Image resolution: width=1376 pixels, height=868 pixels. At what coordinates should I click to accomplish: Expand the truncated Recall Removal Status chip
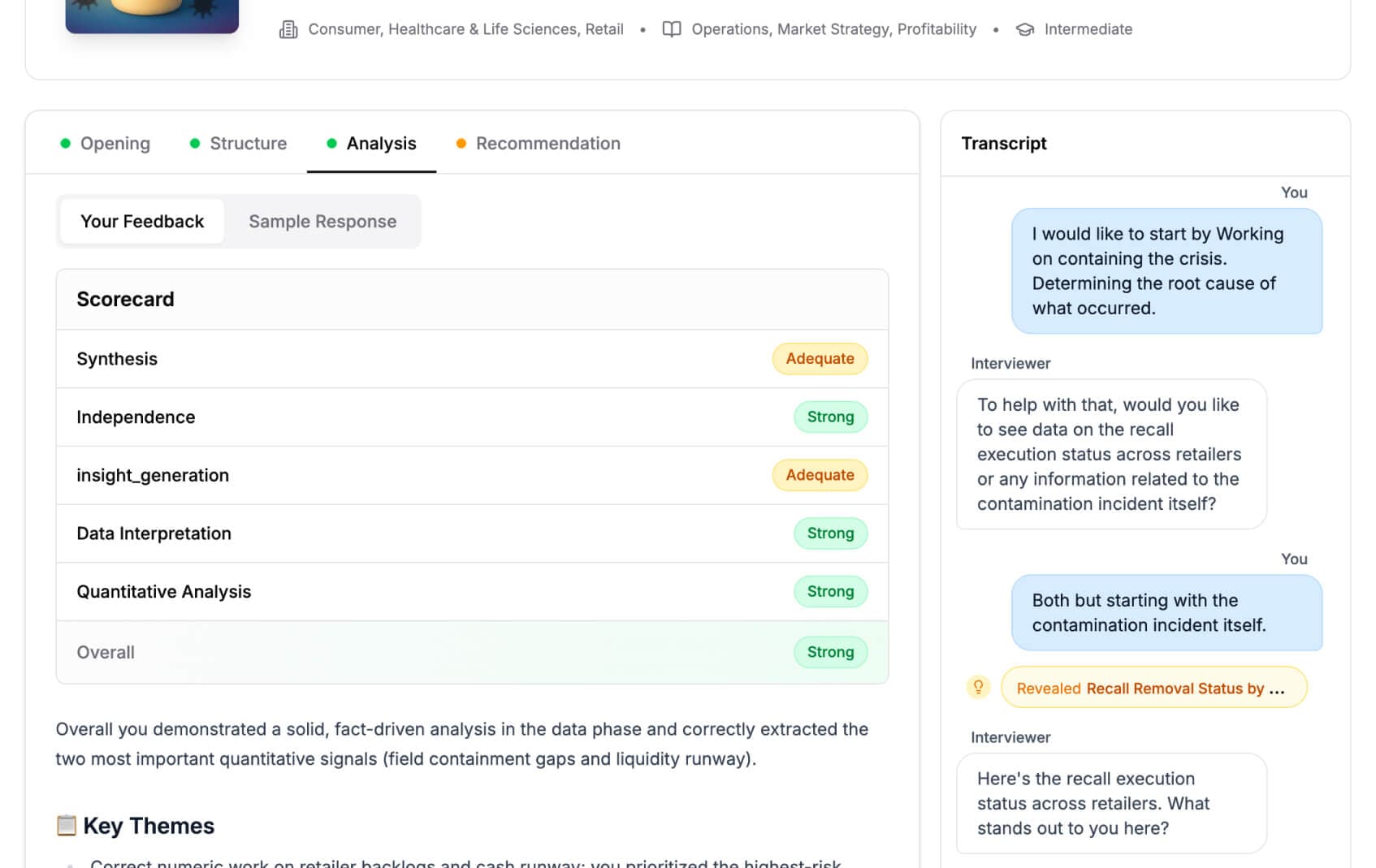click(x=1153, y=688)
